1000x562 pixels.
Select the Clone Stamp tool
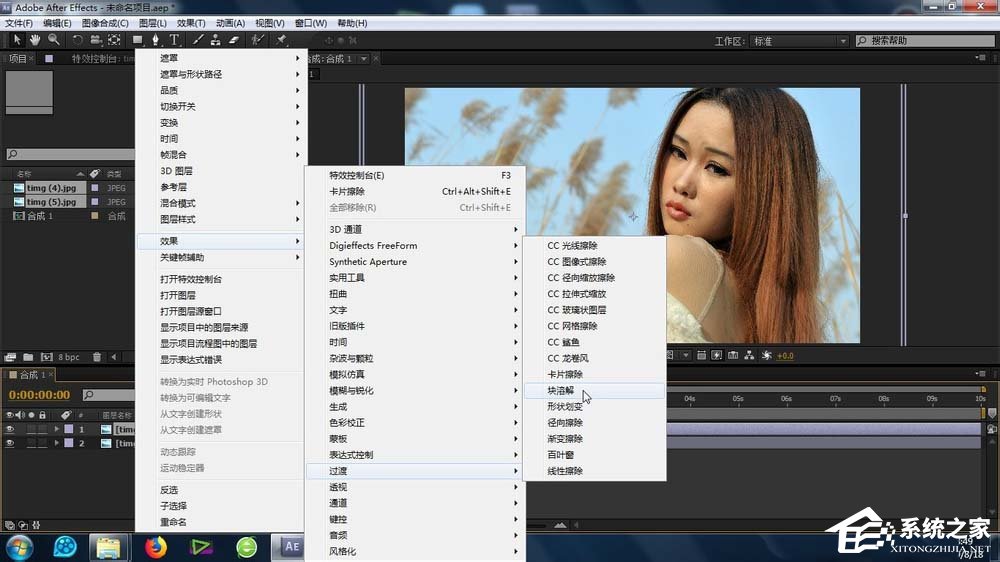(x=216, y=40)
